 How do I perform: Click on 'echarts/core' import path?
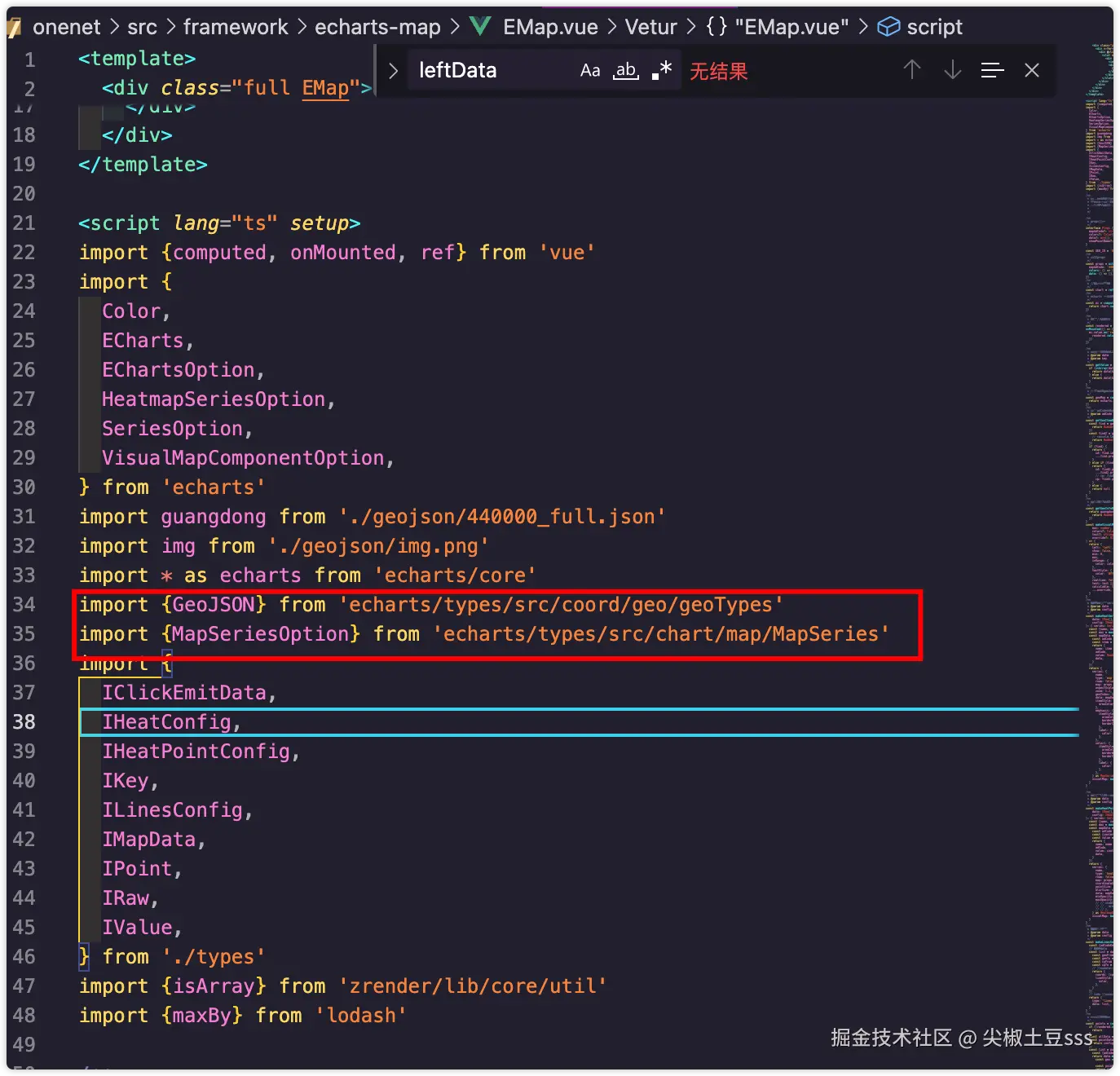[x=455, y=575]
